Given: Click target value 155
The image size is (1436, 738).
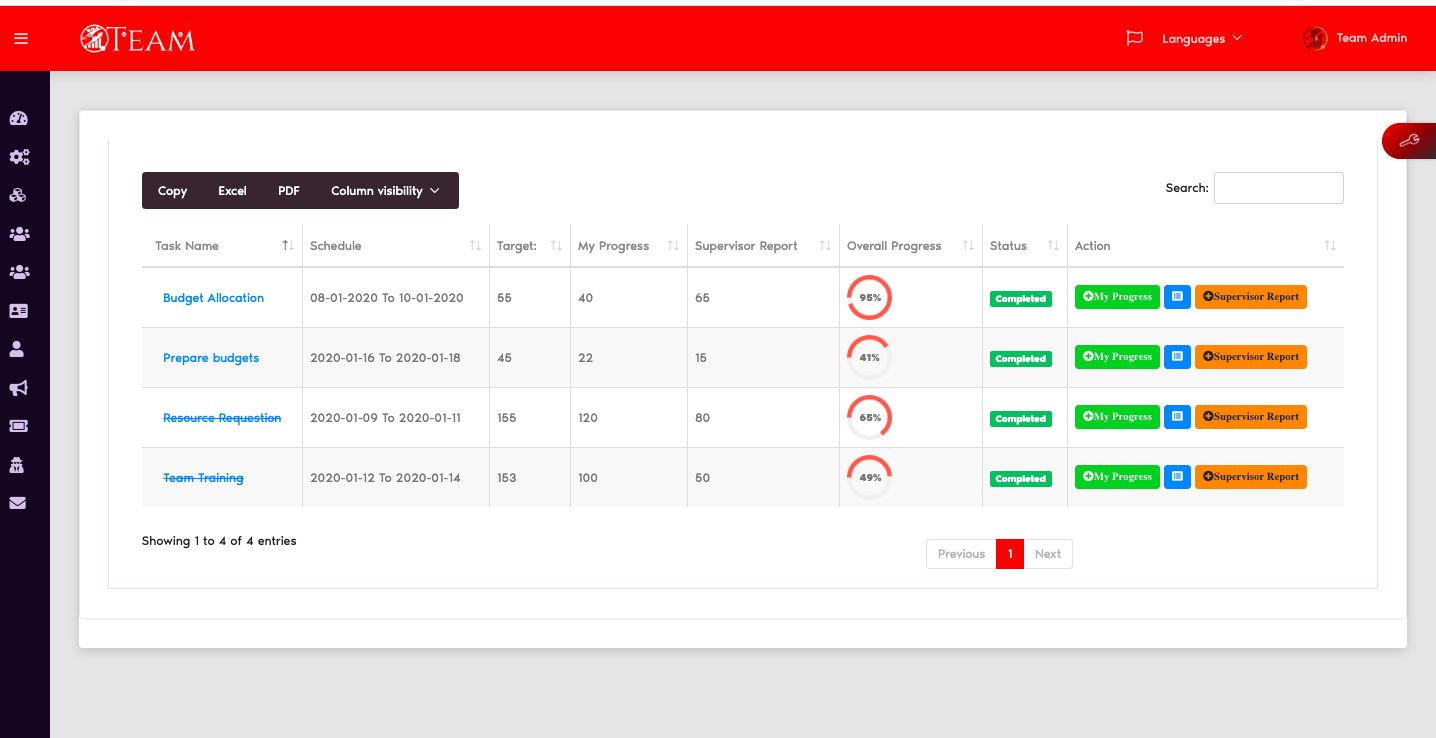Looking at the screenshot, I should click(x=506, y=418).
